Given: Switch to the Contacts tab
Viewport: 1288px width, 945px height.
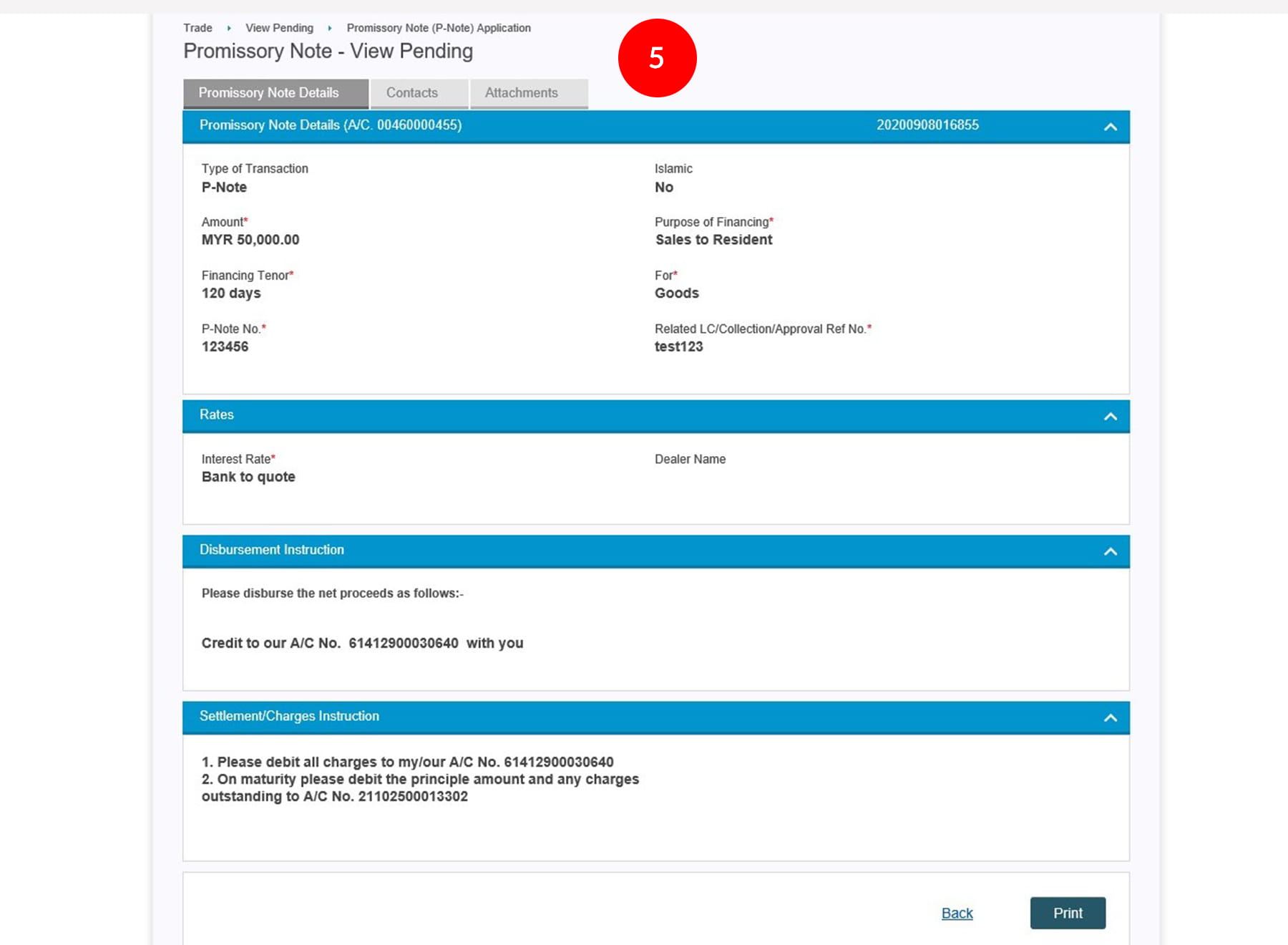Looking at the screenshot, I should pyautogui.click(x=412, y=93).
